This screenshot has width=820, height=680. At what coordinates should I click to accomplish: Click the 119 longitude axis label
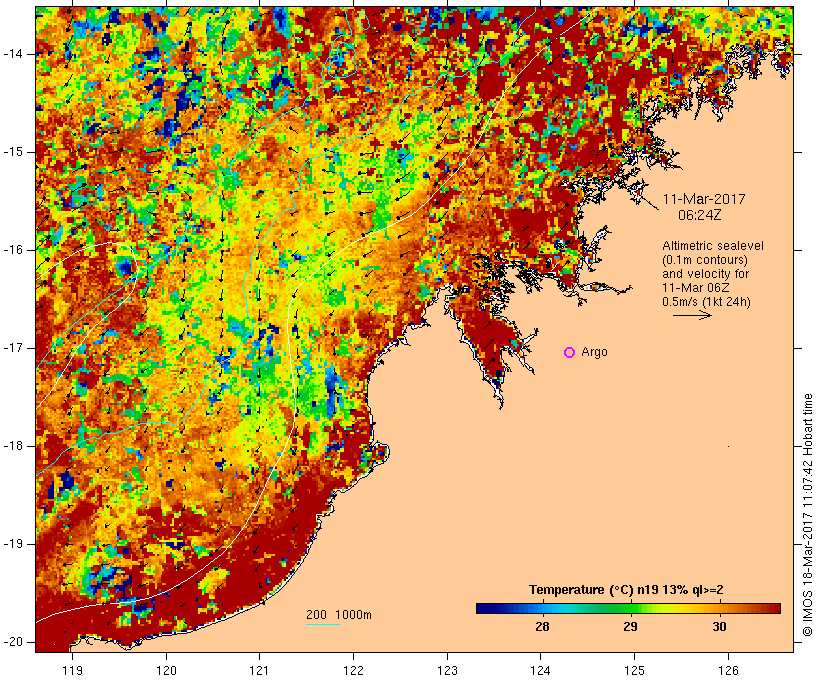coord(72,670)
